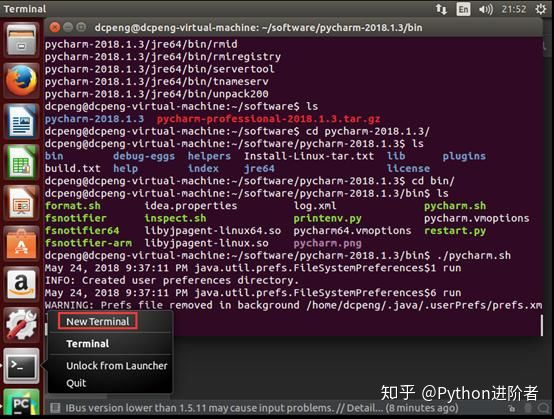Open Ubuntu Software Center launcher icon
The width and height of the screenshot is (554, 419).
click(x=21, y=244)
